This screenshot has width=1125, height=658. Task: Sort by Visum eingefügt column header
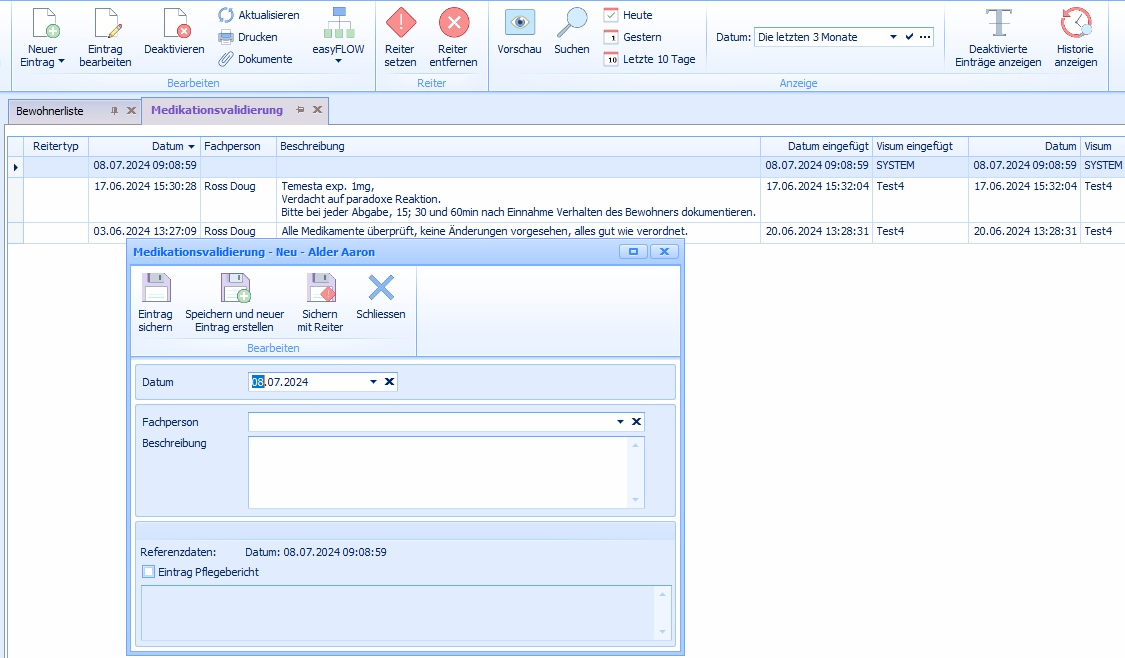pyautogui.click(x=921, y=146)
